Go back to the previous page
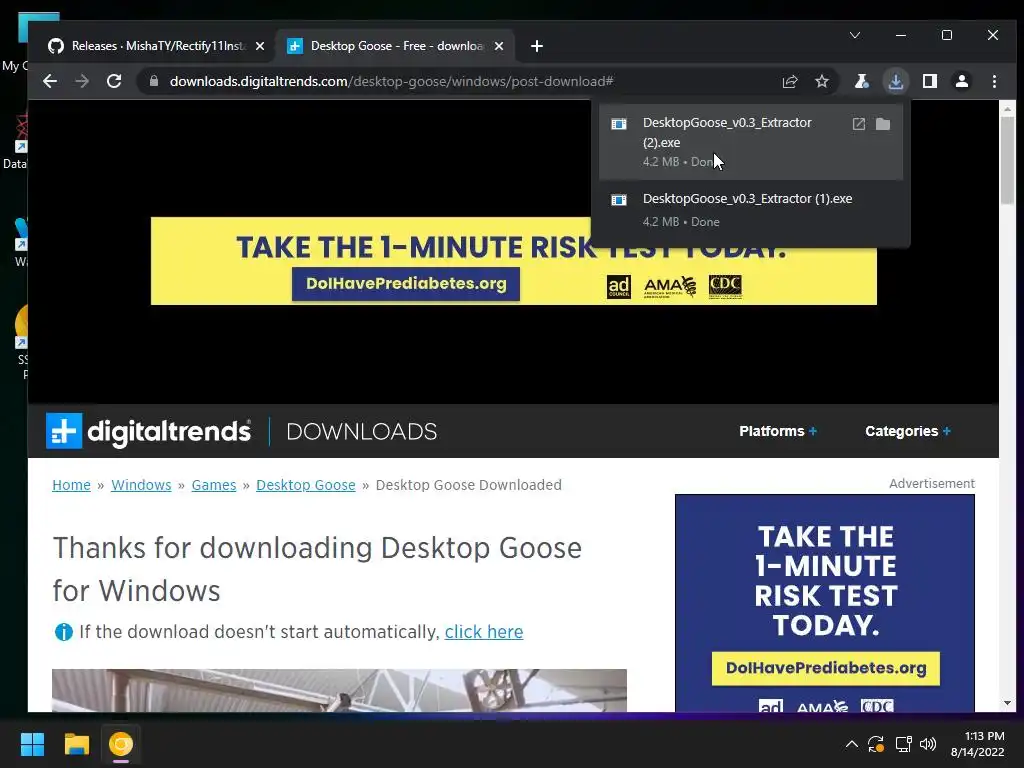This screenshot has height=768, width=1024. click(50, 81)
